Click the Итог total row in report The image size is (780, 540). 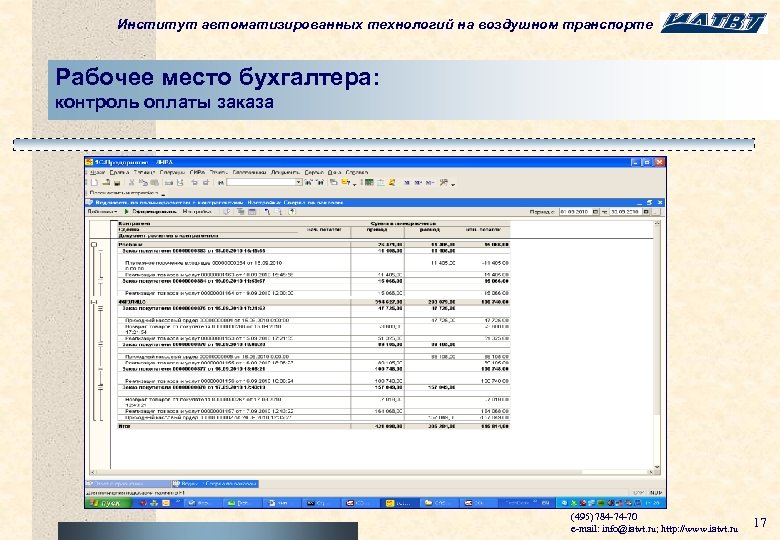(x=313, y=426)
